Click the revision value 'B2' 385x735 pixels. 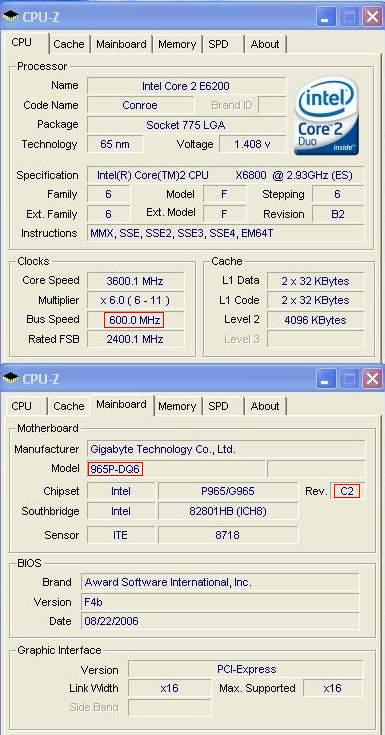(x=338, y=214)
